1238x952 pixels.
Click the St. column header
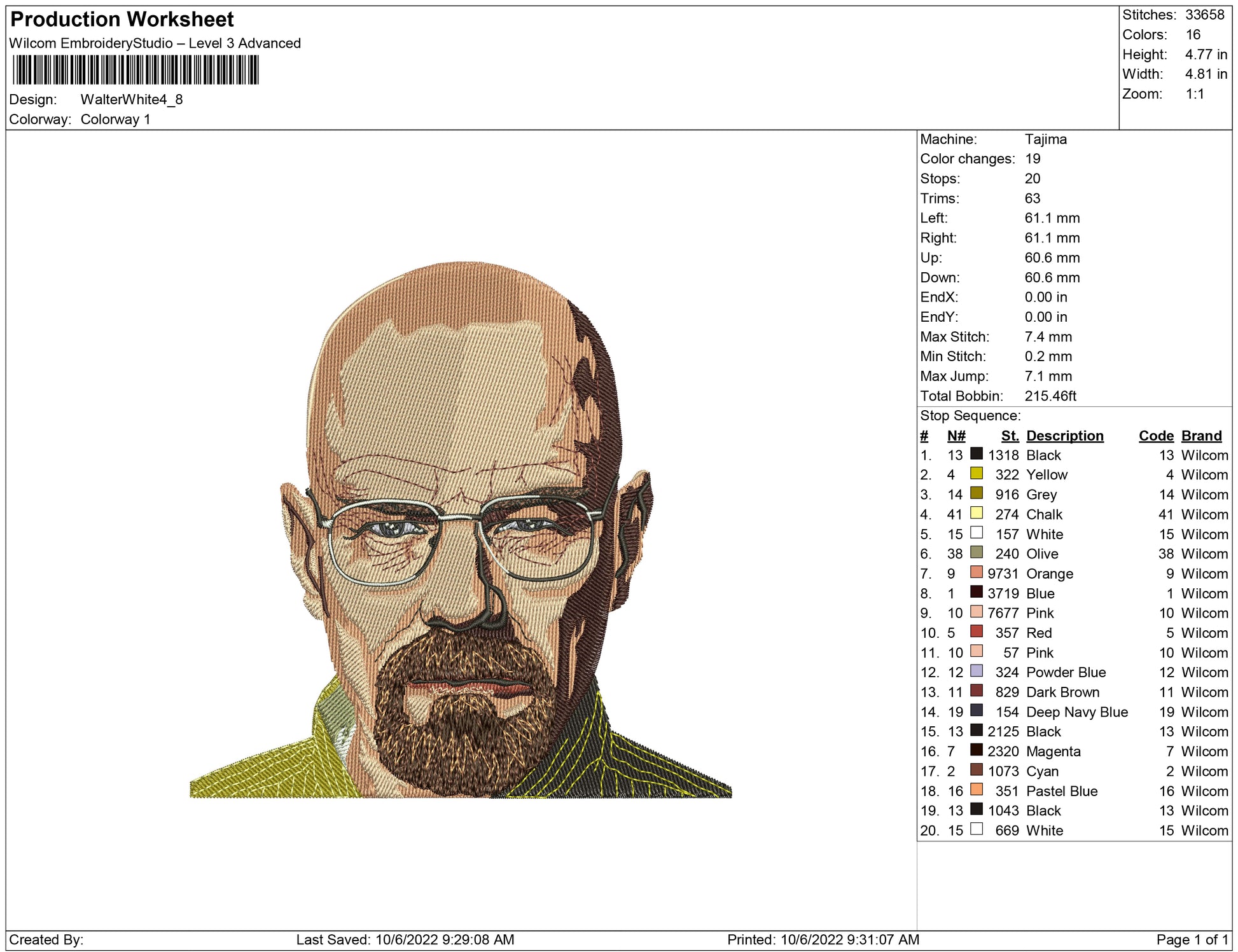[x=1010, y=436]
